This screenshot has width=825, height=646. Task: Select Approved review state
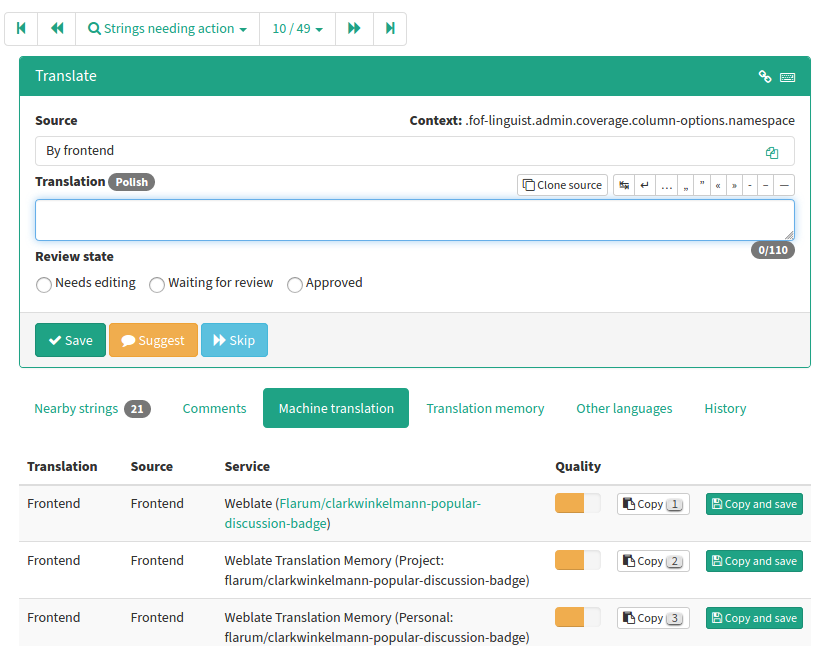(x=295, y=285)
